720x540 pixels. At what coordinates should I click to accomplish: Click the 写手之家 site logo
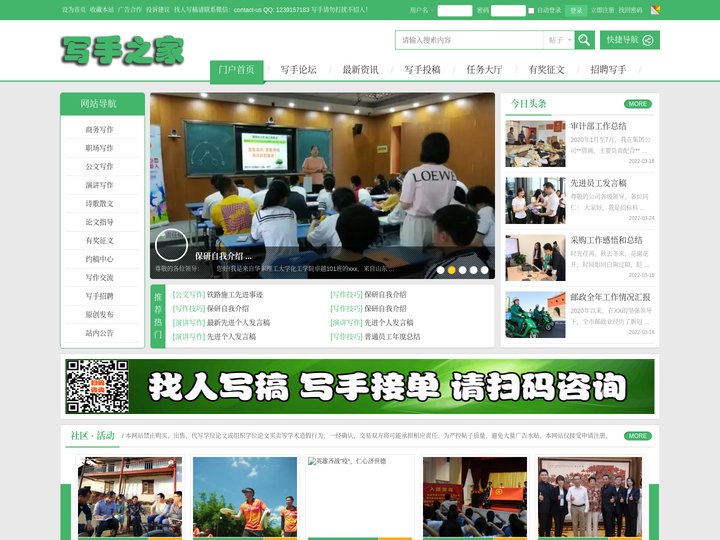pos(123,50)
